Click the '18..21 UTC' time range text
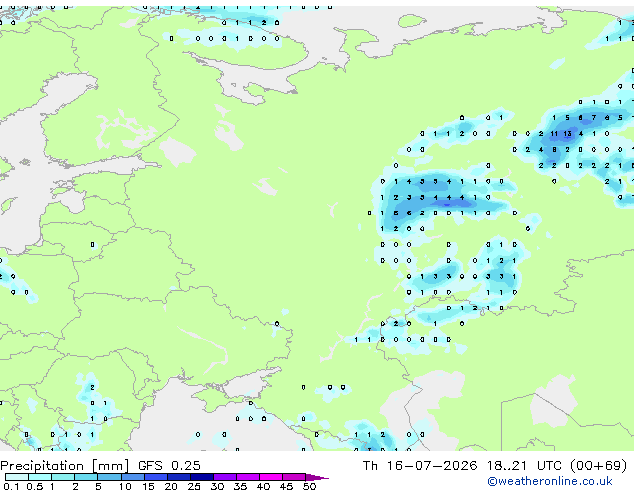634x490 pixels. [x=524, y=466]
